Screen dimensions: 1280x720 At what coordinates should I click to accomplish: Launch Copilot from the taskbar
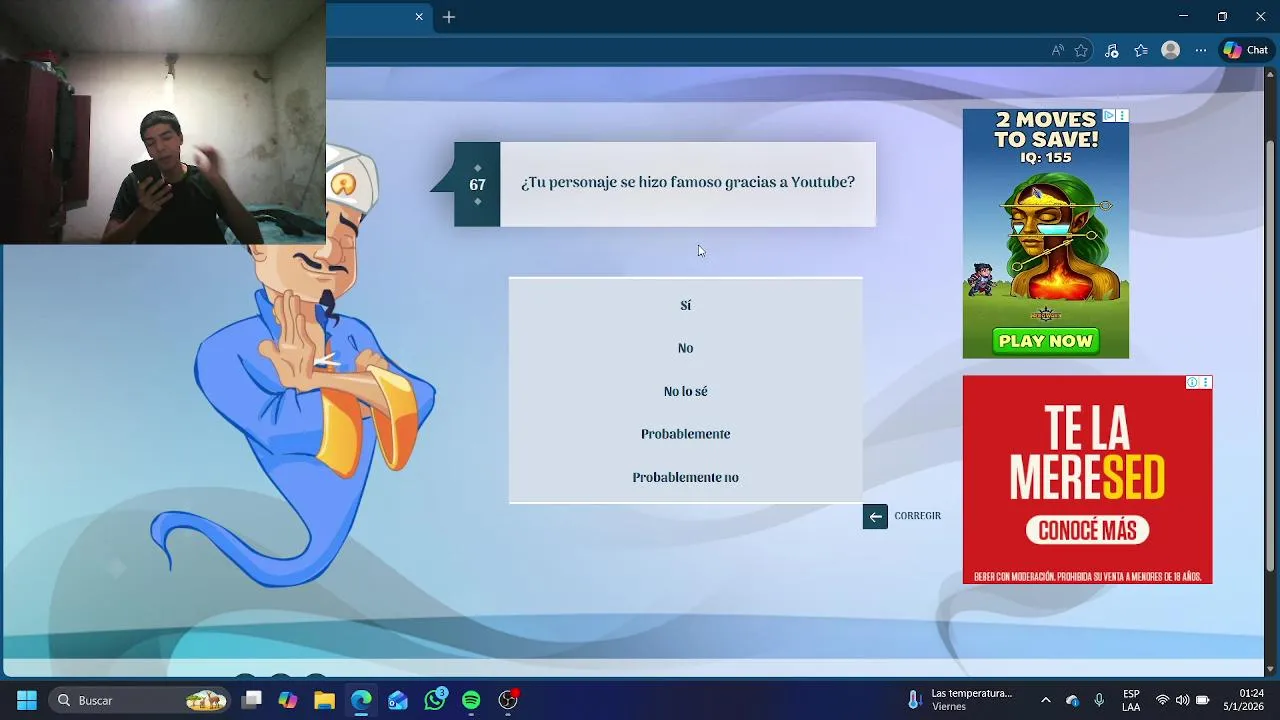coord(288,700)
